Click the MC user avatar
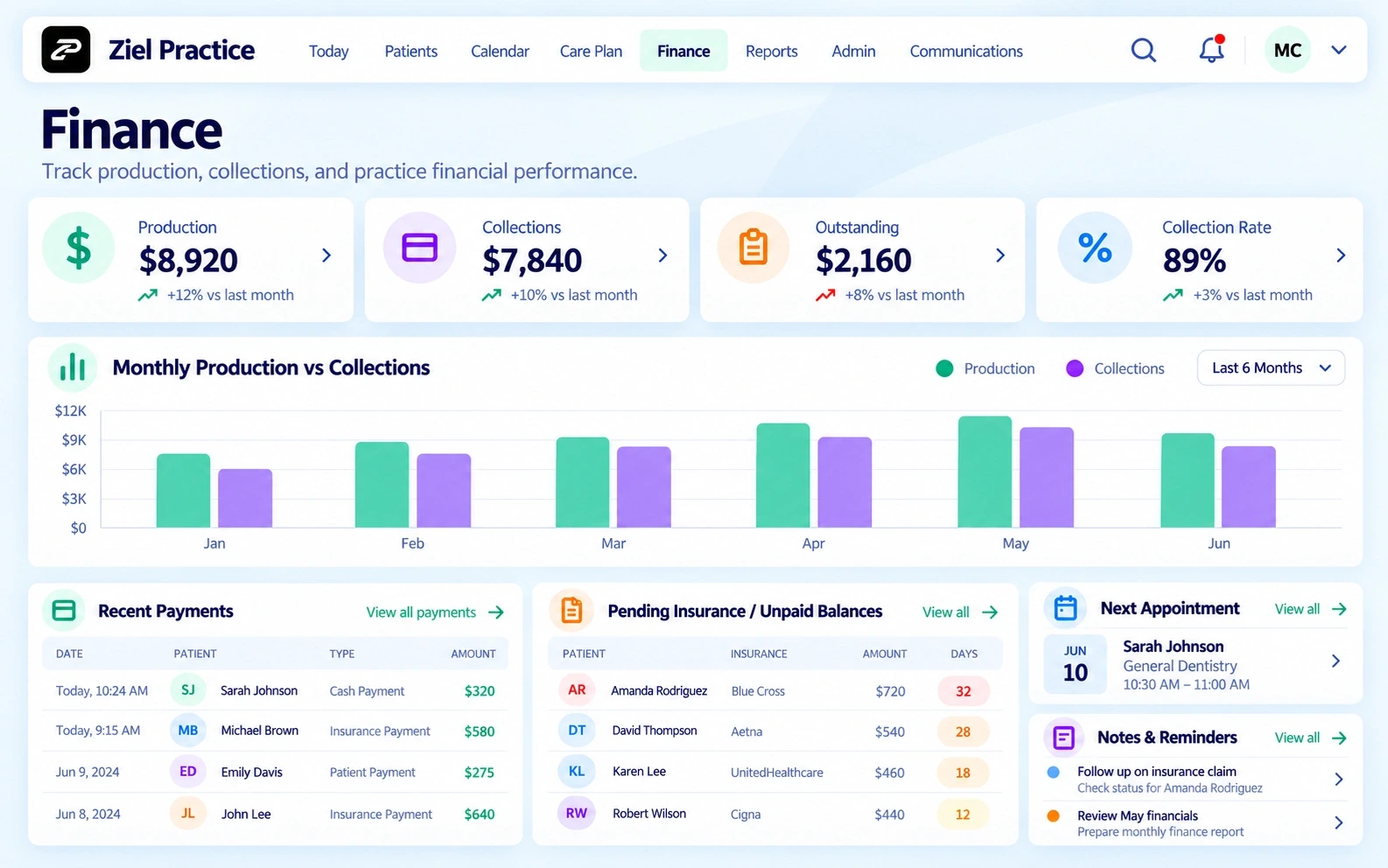 click(x=1287, y=50)
